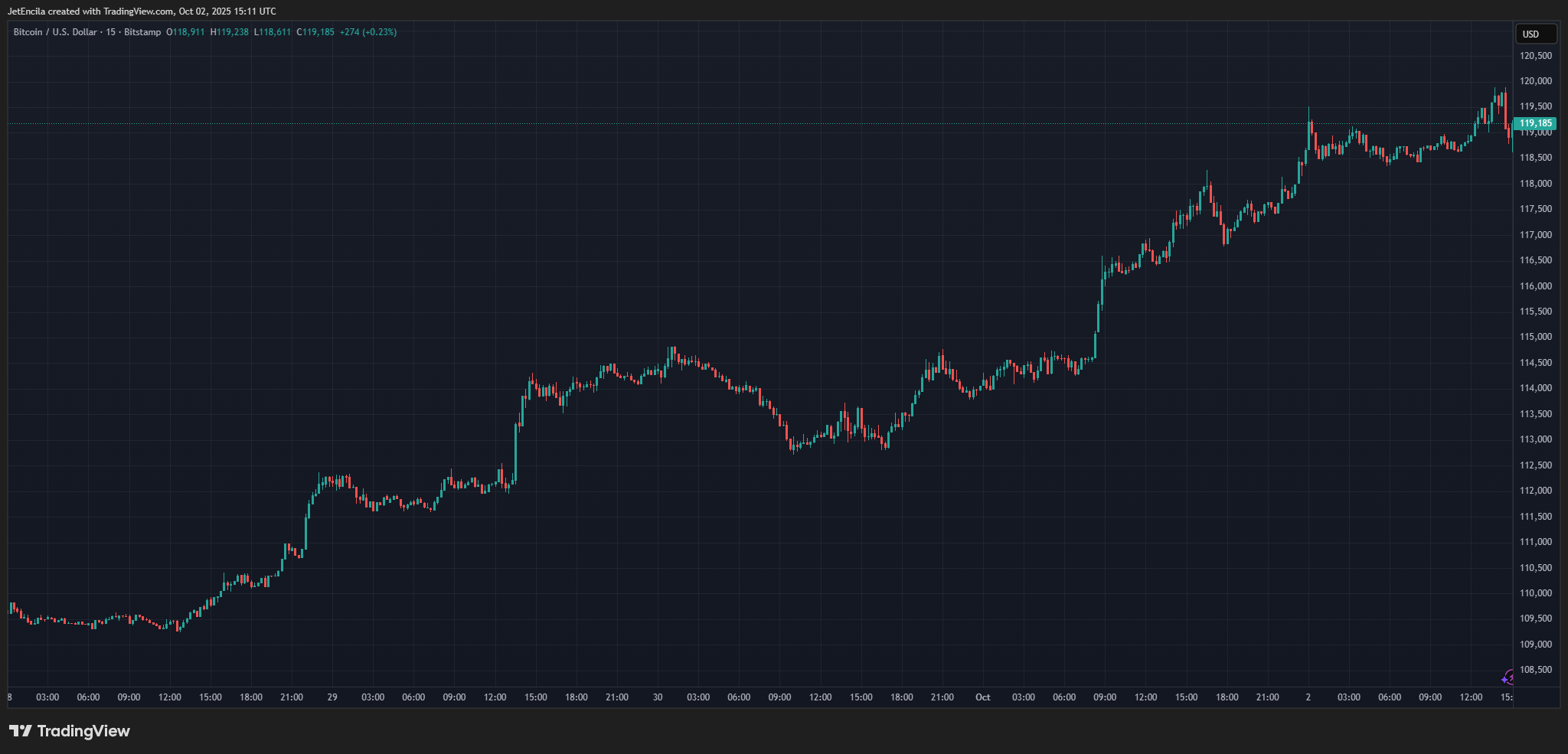Click the TradingView wordmark link at bottom
This screenshot has height=754, width=1568.
tap(86, 730)
